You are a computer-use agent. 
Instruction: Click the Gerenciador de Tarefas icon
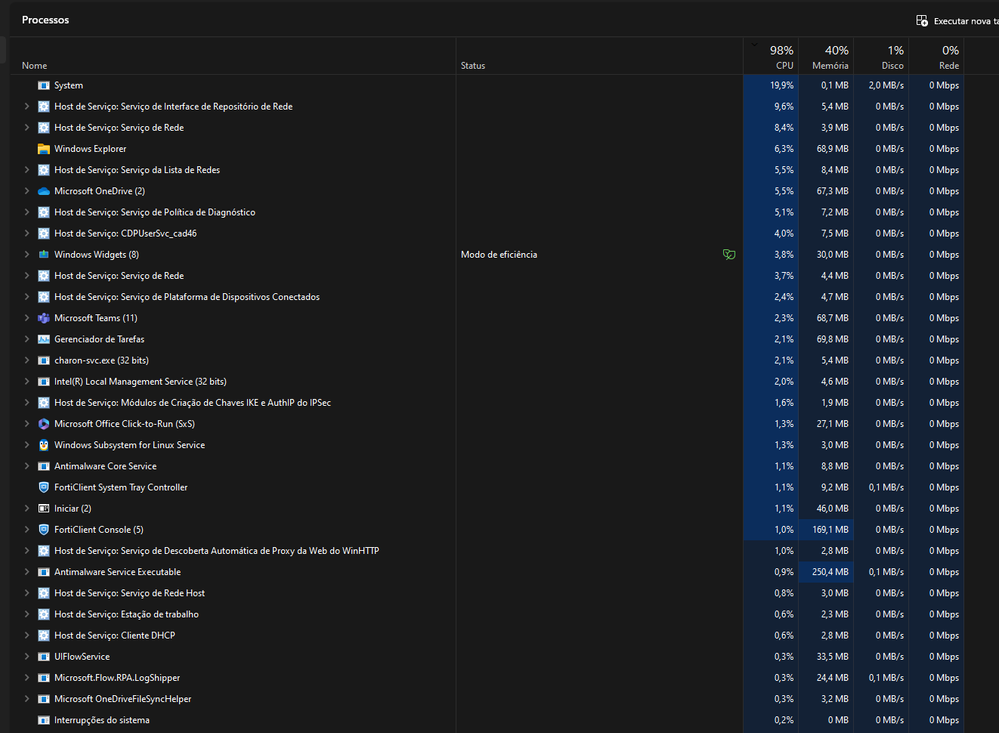pyautogui.click(x=43, y=339)
